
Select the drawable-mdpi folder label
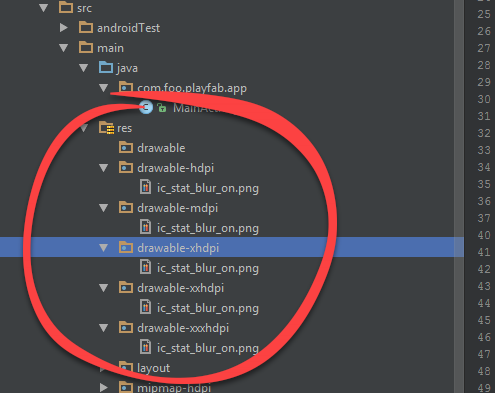(178, 209)
